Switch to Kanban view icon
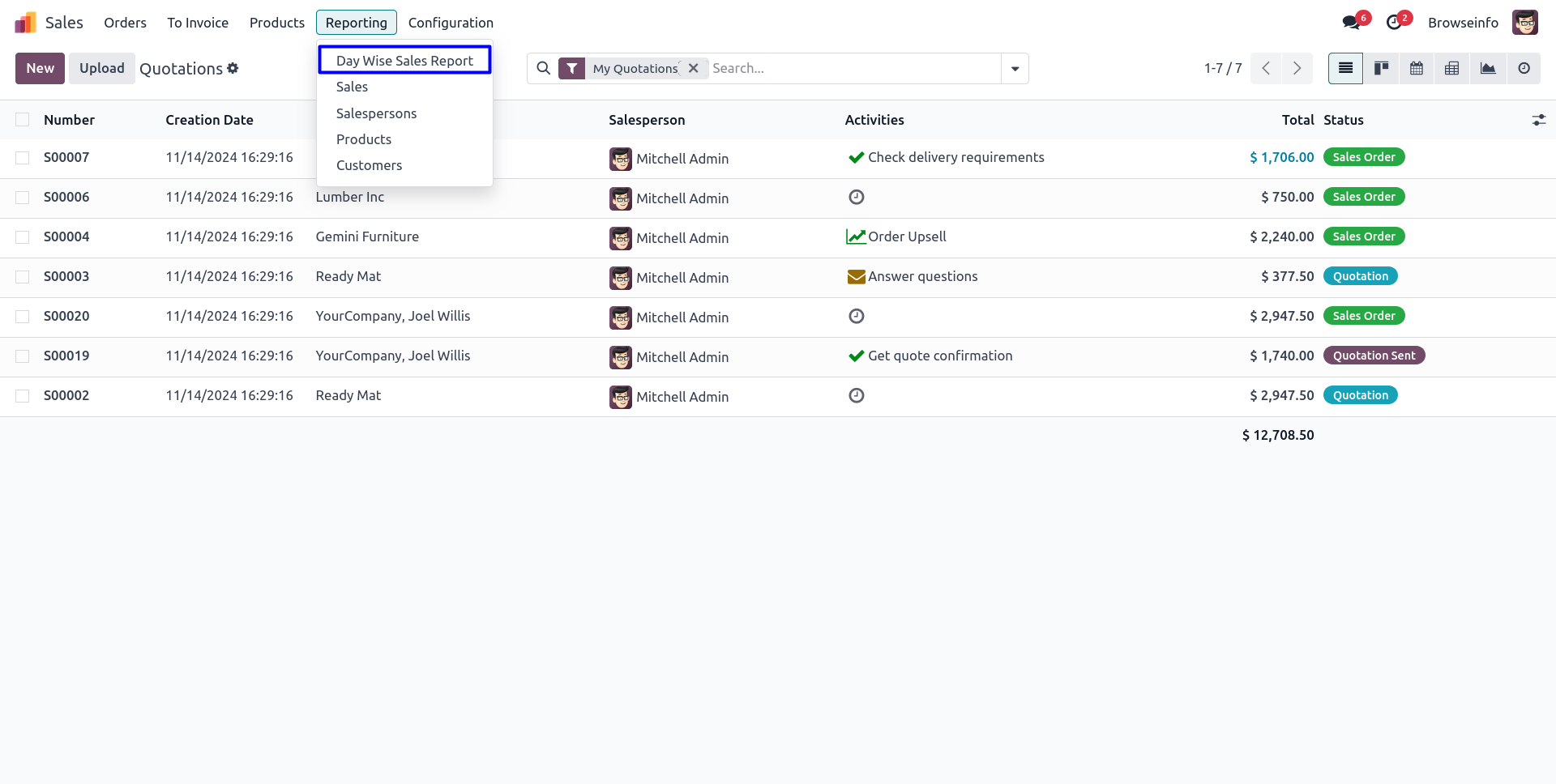The width and height of the screenshot is (1556, 784). (x=1381, y=69)
